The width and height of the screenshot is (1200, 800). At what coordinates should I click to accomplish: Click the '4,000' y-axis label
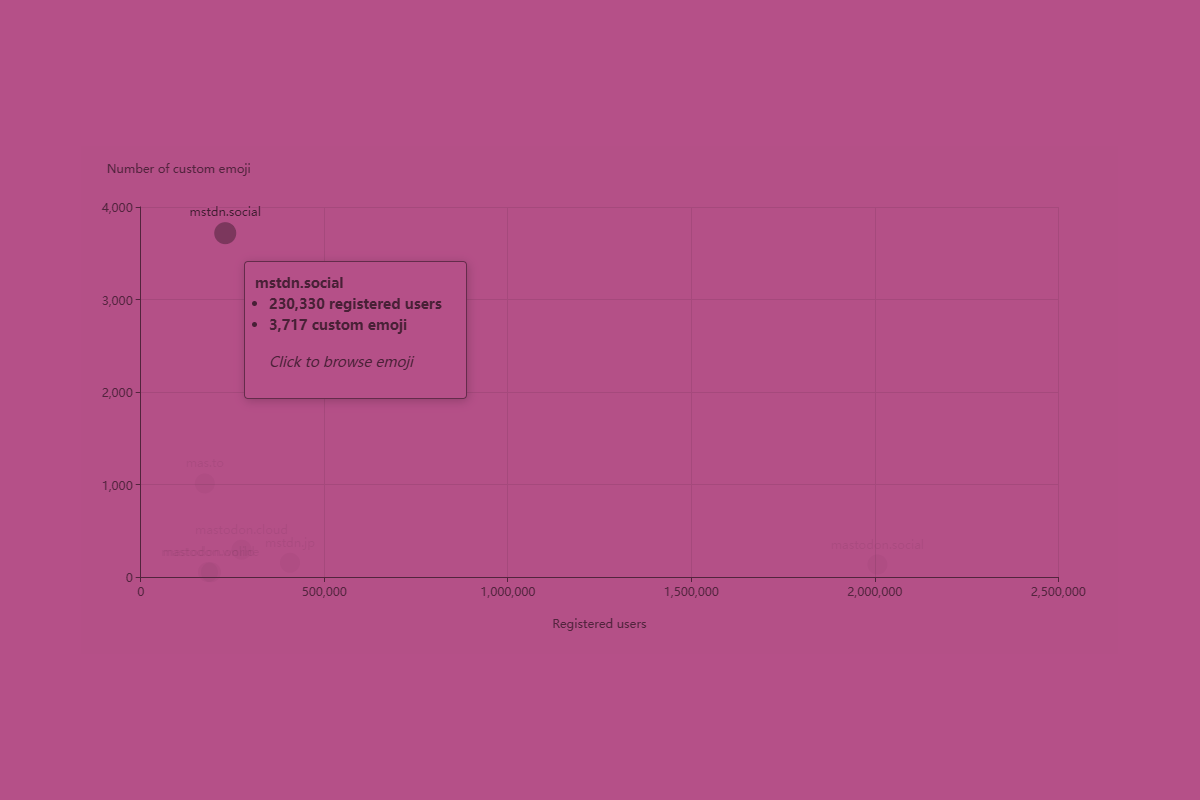117,208
